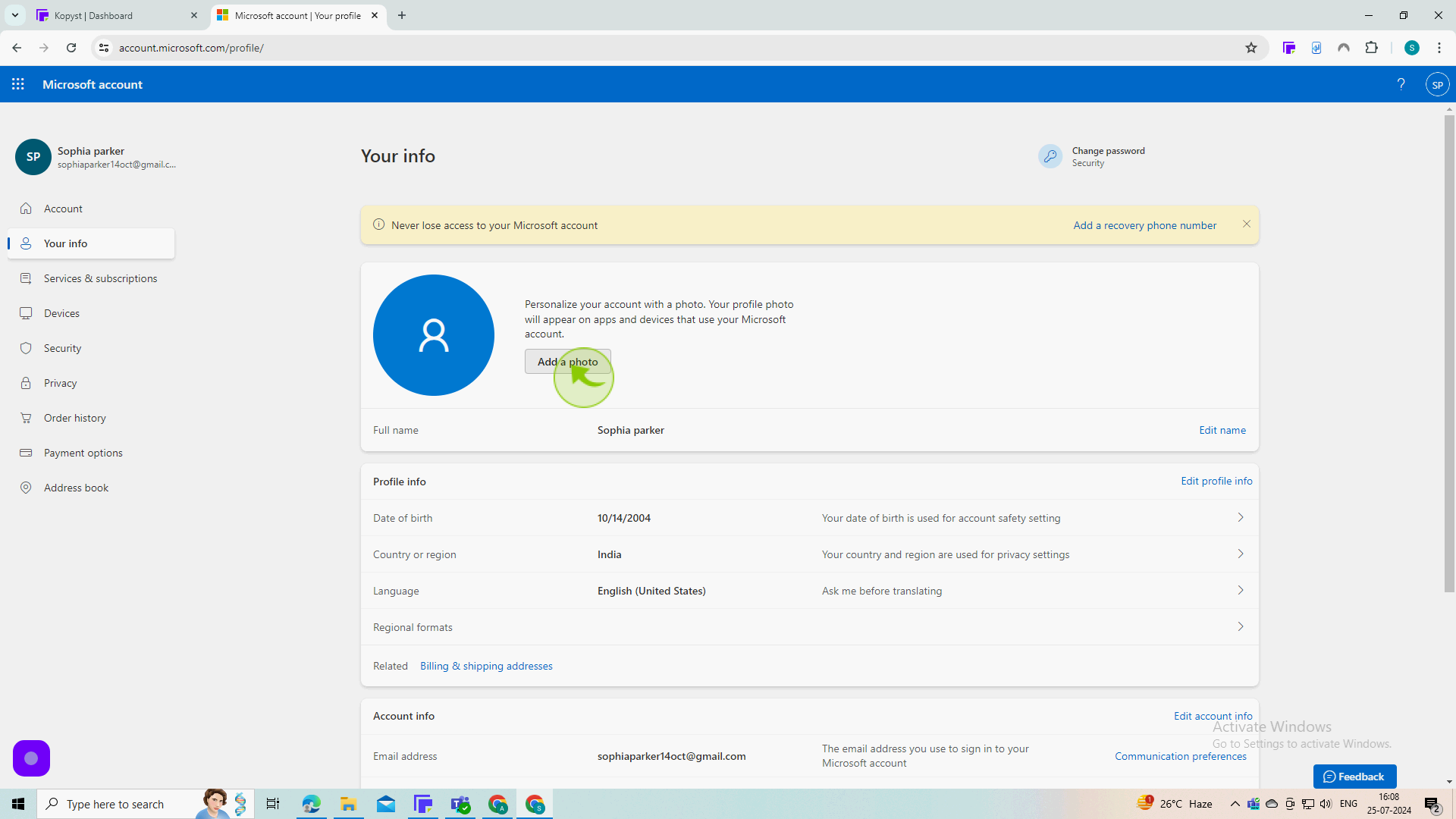Open Communication preferences link

tap(1181, 756)
